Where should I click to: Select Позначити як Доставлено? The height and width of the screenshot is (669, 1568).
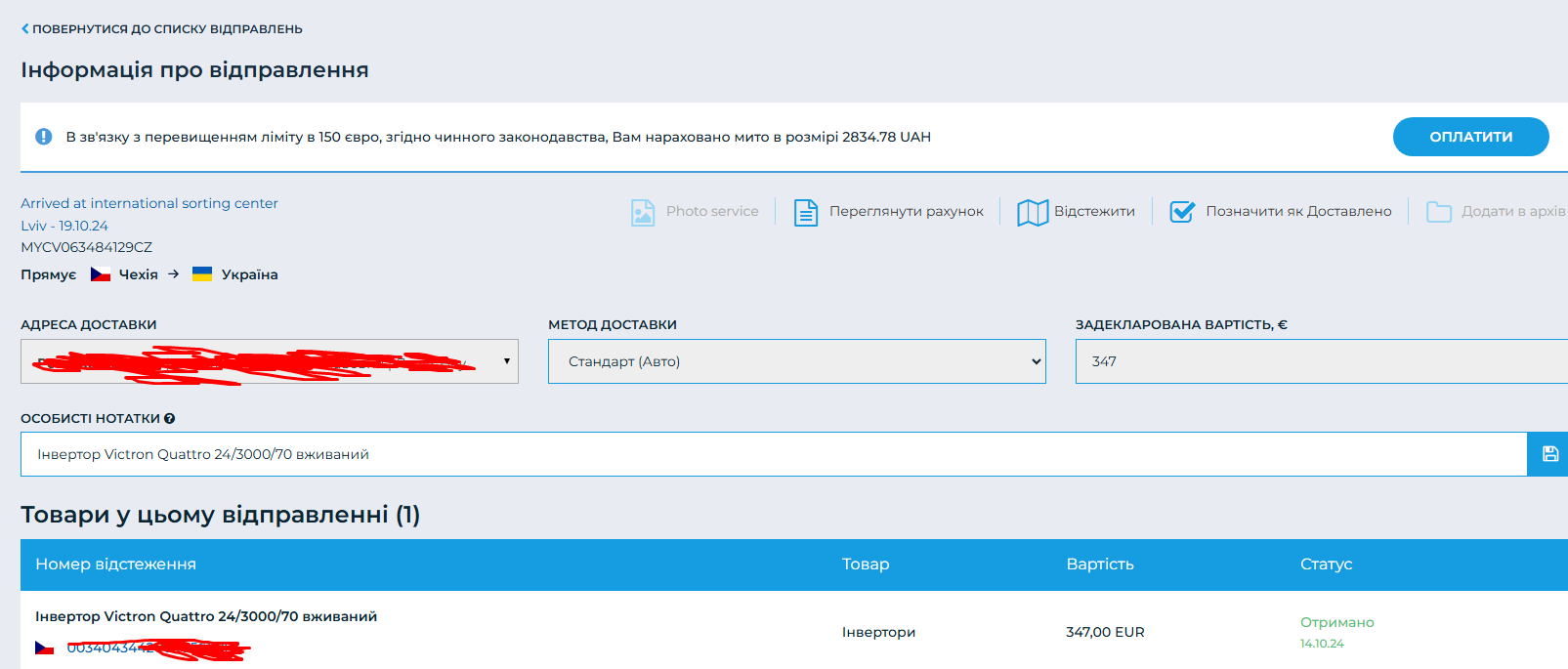coord(1298,212)
